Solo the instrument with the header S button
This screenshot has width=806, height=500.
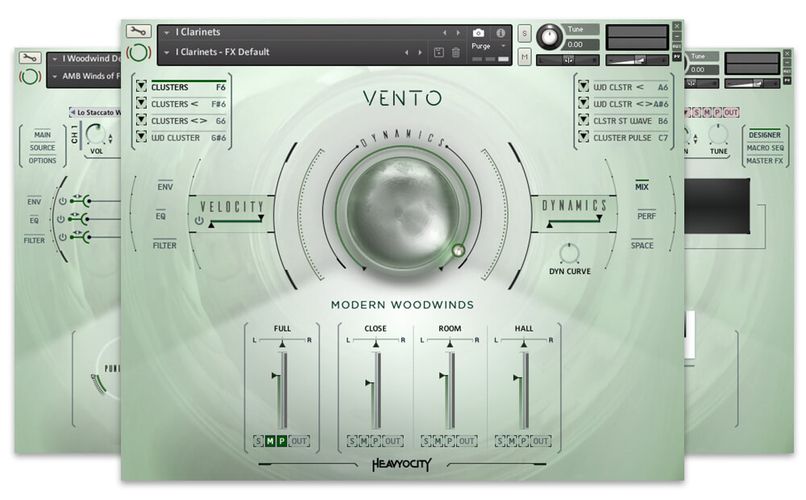(525, 34)
